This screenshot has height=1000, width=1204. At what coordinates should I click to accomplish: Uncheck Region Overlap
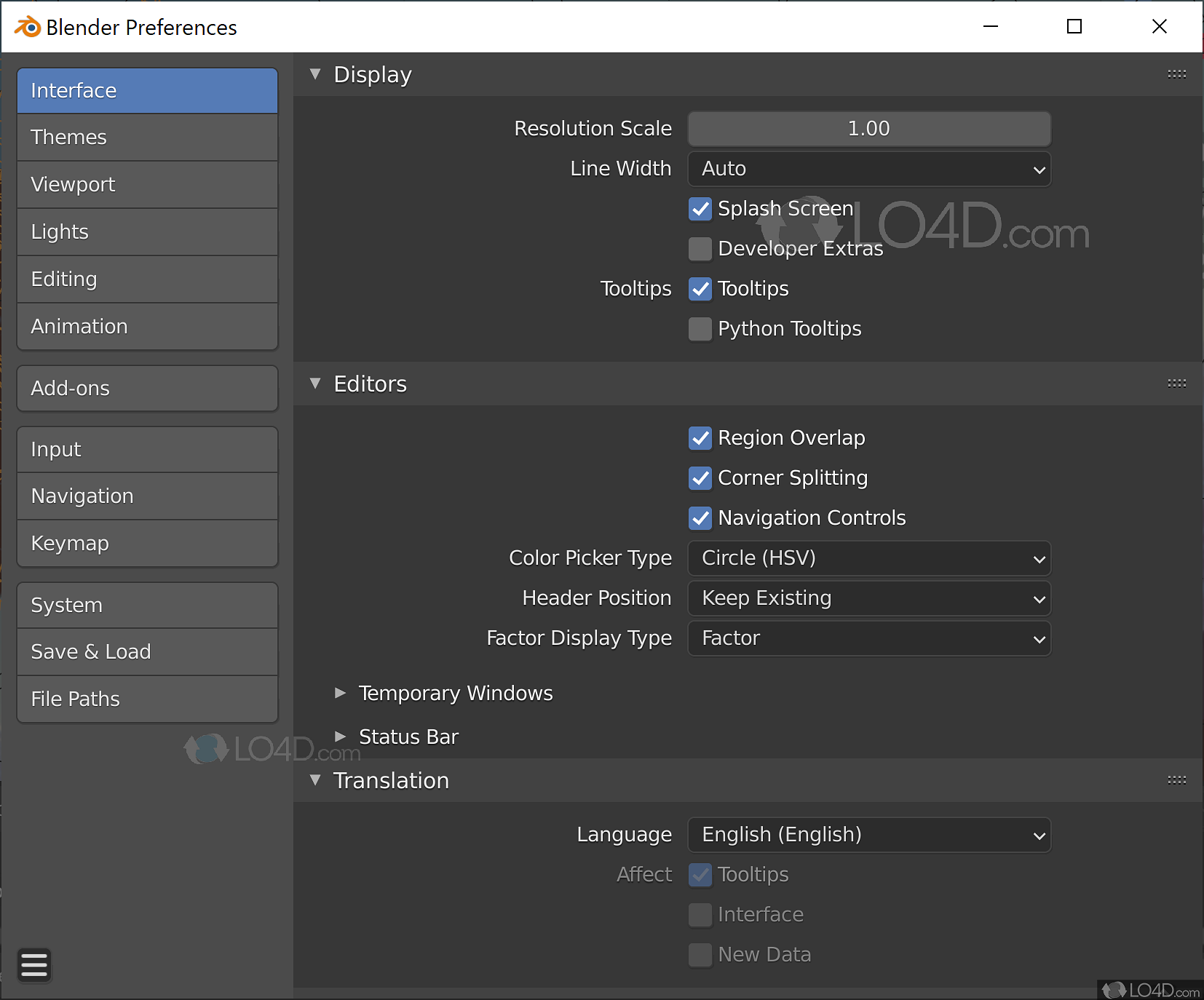700,438
